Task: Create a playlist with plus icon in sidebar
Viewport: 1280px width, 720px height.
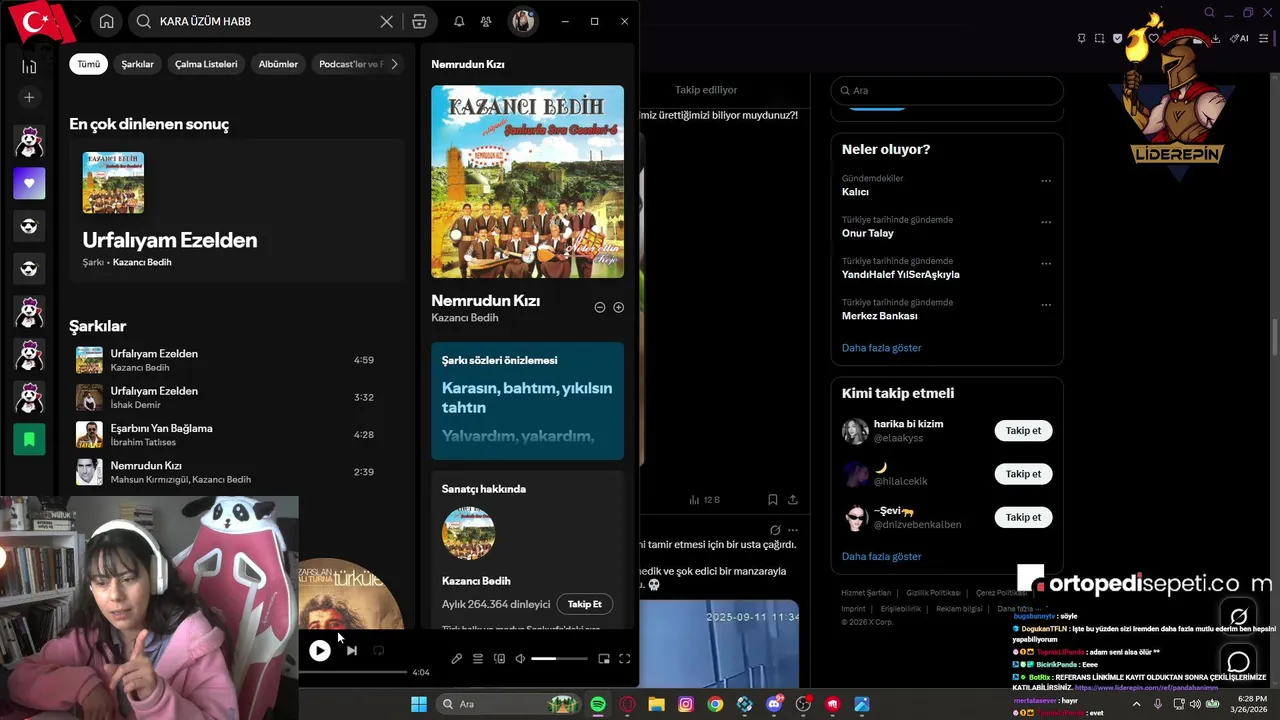Action: click(29, 97)
